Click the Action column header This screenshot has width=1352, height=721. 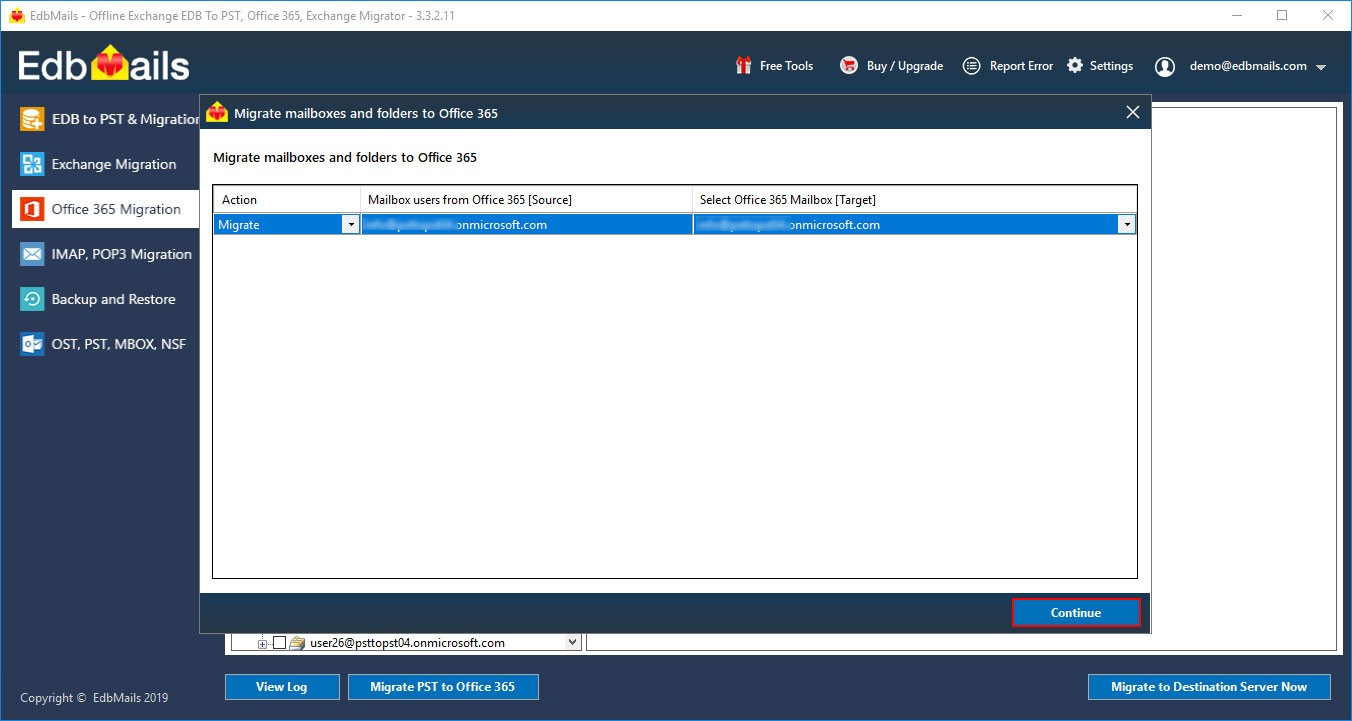pos(287,200)
